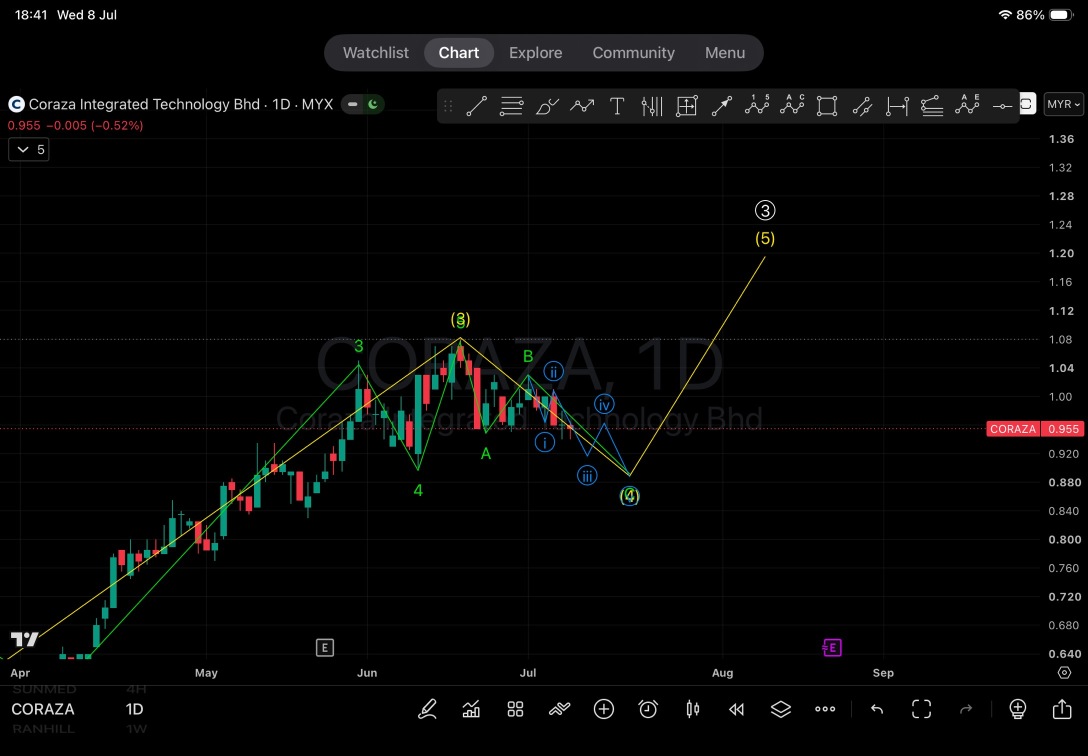Click the price change text −0.005 (−0.52%)

pyautogui.click(x=94, y=126)
